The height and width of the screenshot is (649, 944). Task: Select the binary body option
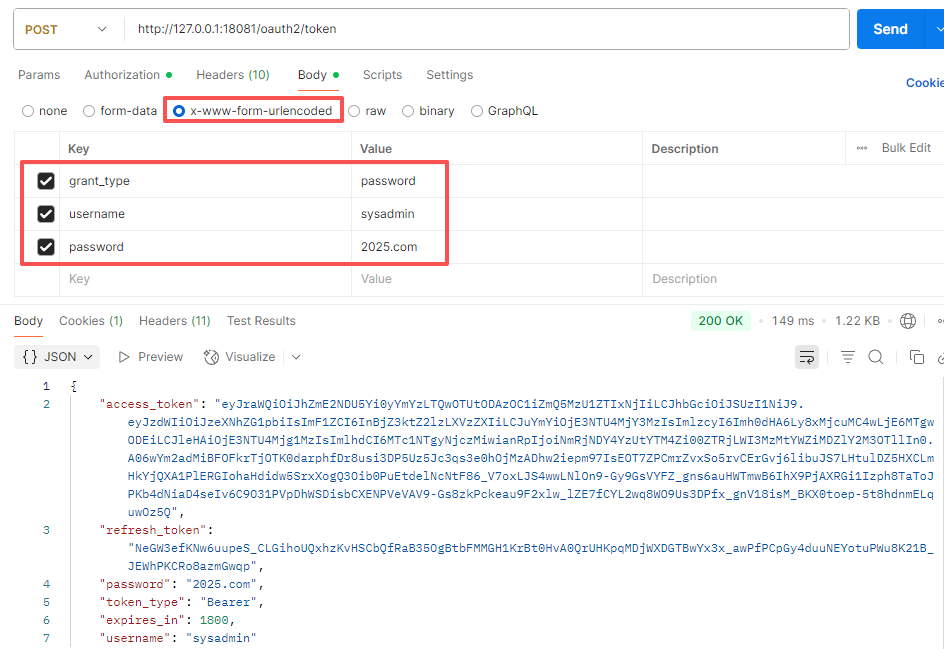click(x=408, y=111)
